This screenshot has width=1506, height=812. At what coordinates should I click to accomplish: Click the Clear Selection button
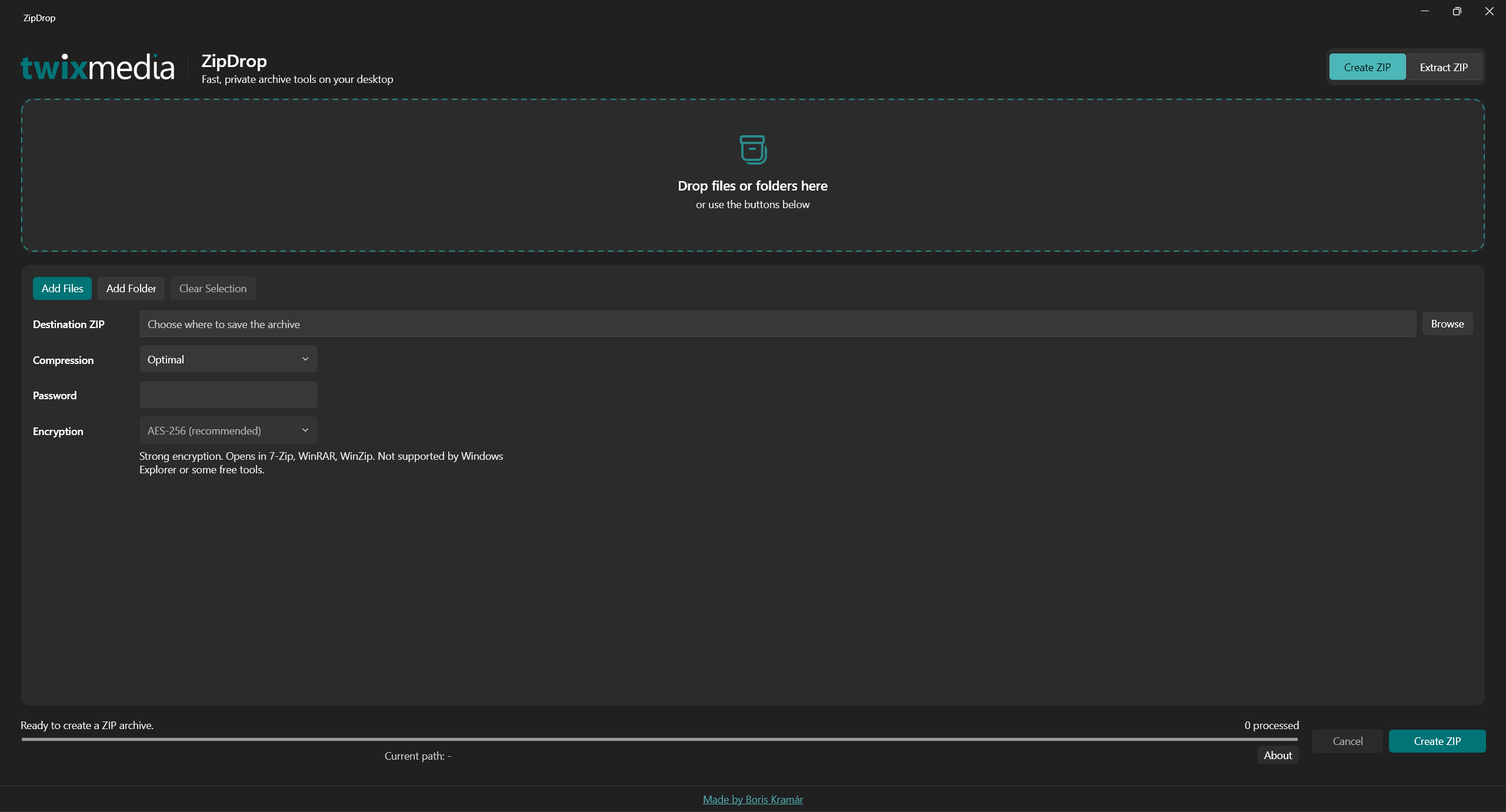tap(213, 288)
